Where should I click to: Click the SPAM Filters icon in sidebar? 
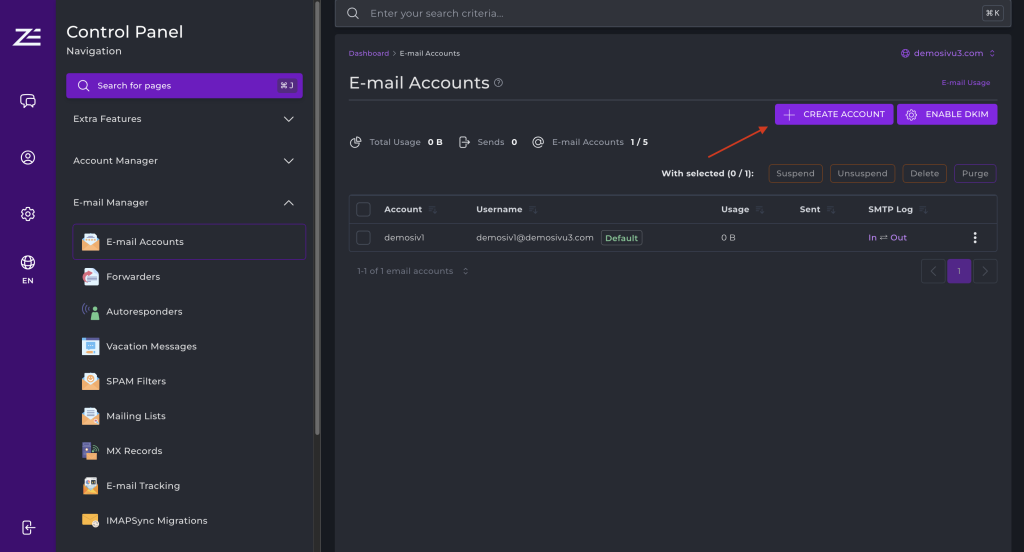click(x=90, y=381)
